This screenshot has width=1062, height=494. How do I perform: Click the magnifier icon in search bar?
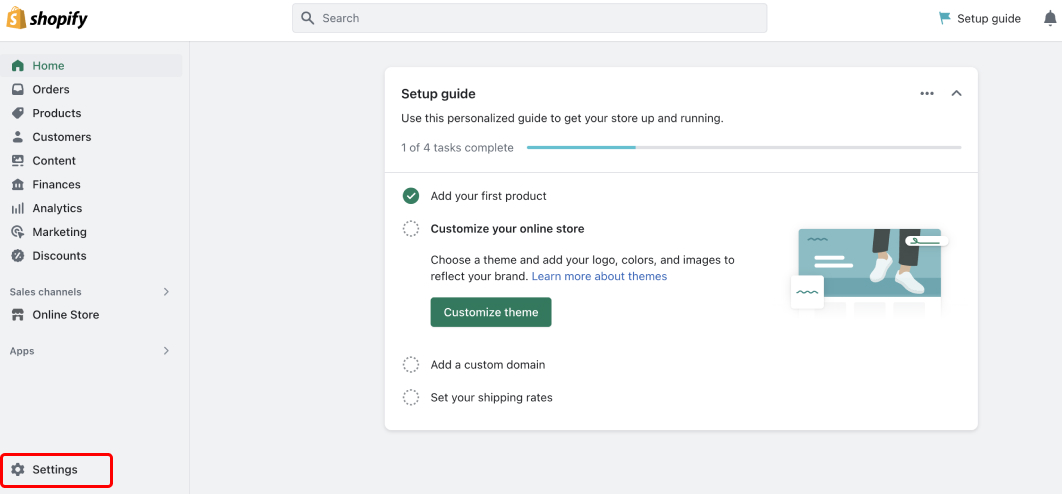[307, 18]
